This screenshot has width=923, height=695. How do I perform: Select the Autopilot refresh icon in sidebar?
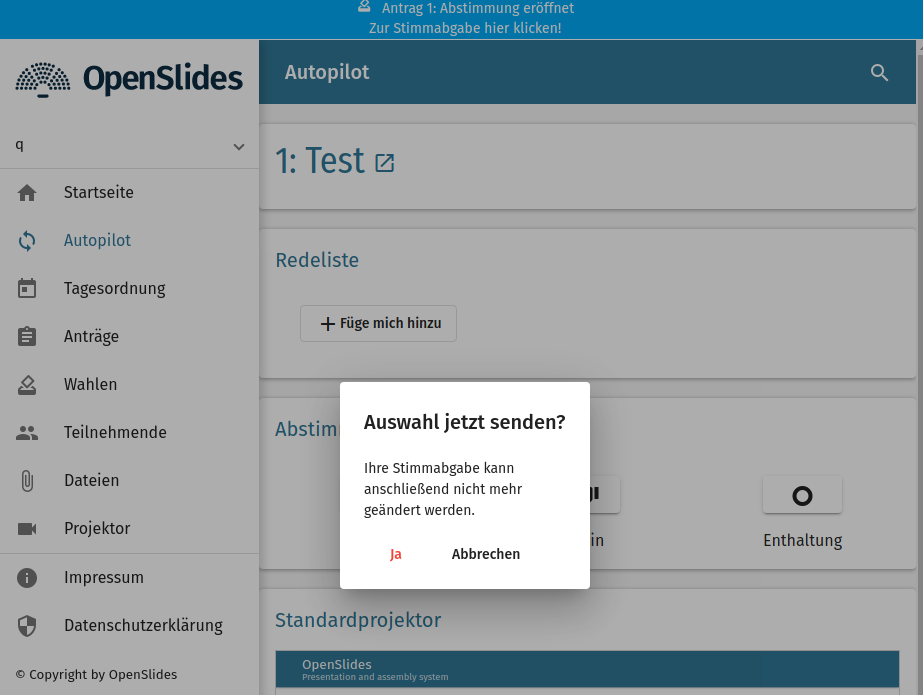27,240
